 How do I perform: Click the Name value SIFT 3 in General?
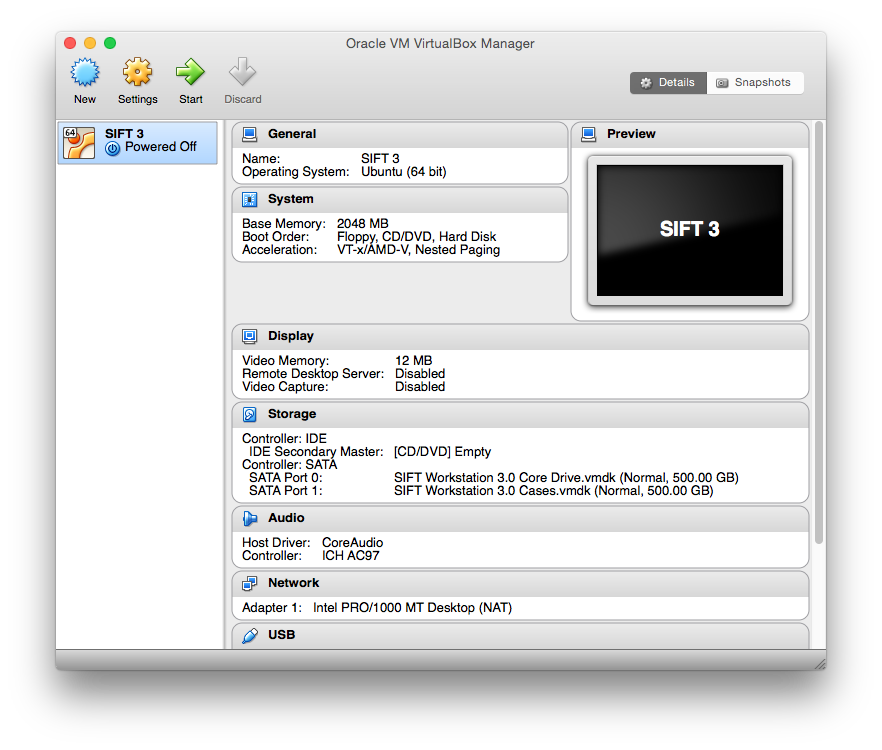pyautogui.click(x=380, y=159)
